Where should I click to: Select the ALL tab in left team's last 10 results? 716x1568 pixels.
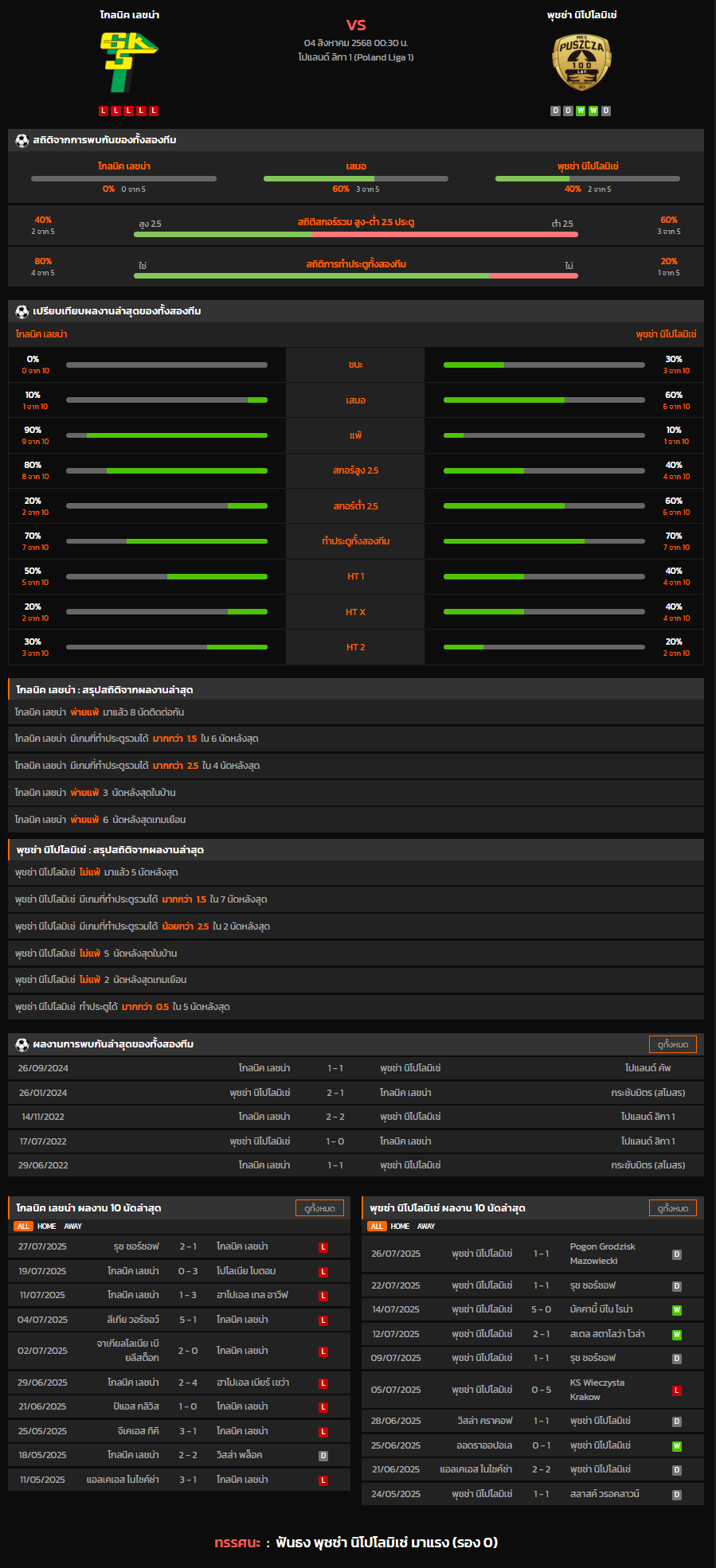[23, 1227]
